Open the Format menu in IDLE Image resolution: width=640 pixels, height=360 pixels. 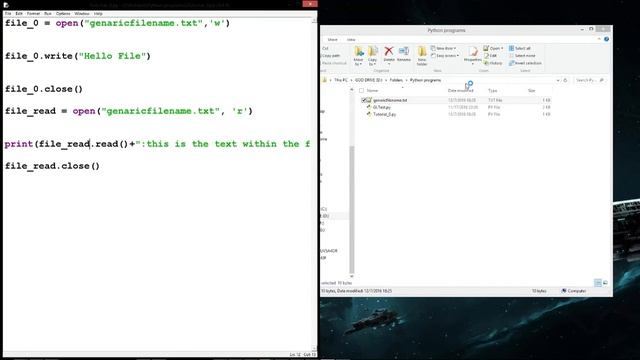[x=33, y=13]
